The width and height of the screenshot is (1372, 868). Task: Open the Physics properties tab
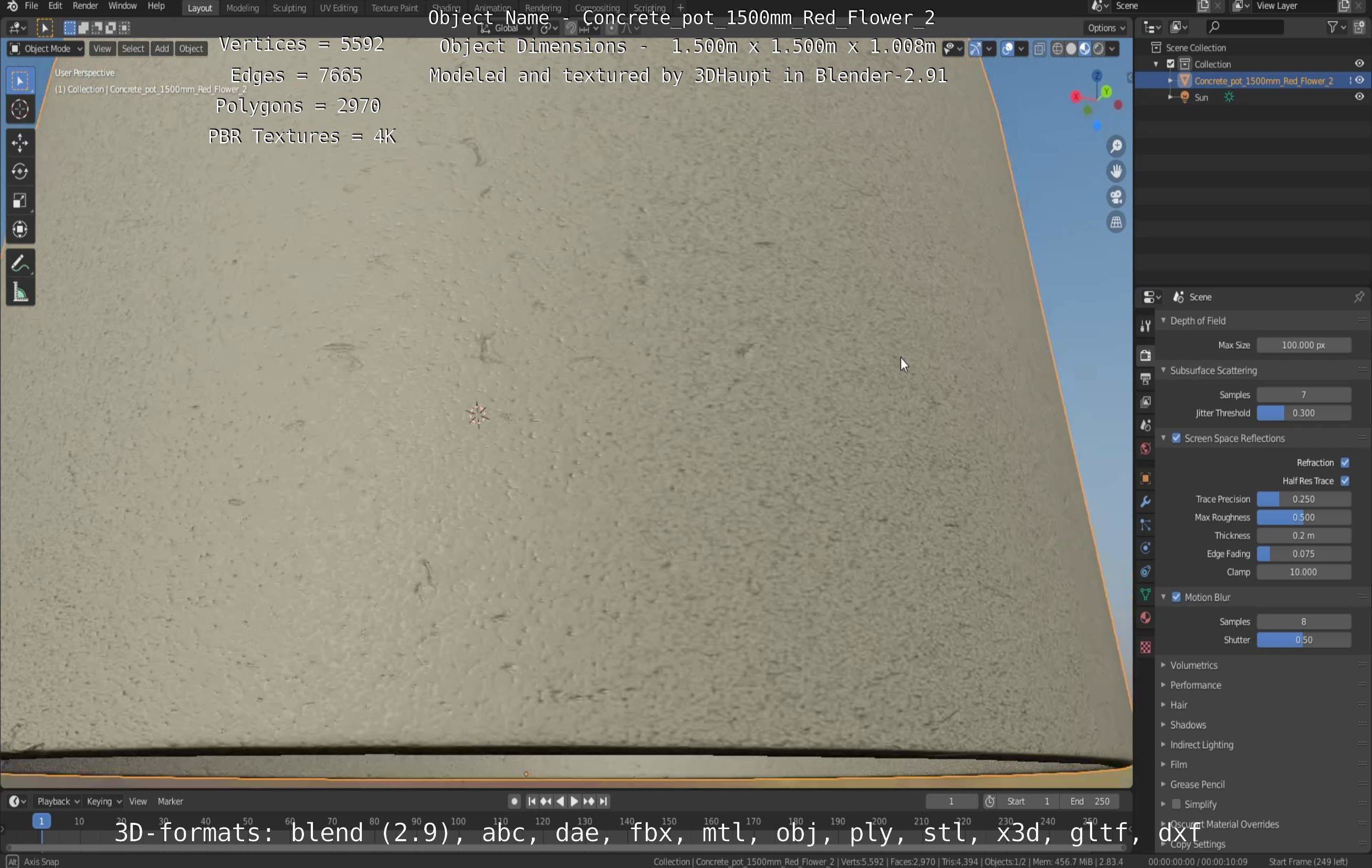(1145, 548)
